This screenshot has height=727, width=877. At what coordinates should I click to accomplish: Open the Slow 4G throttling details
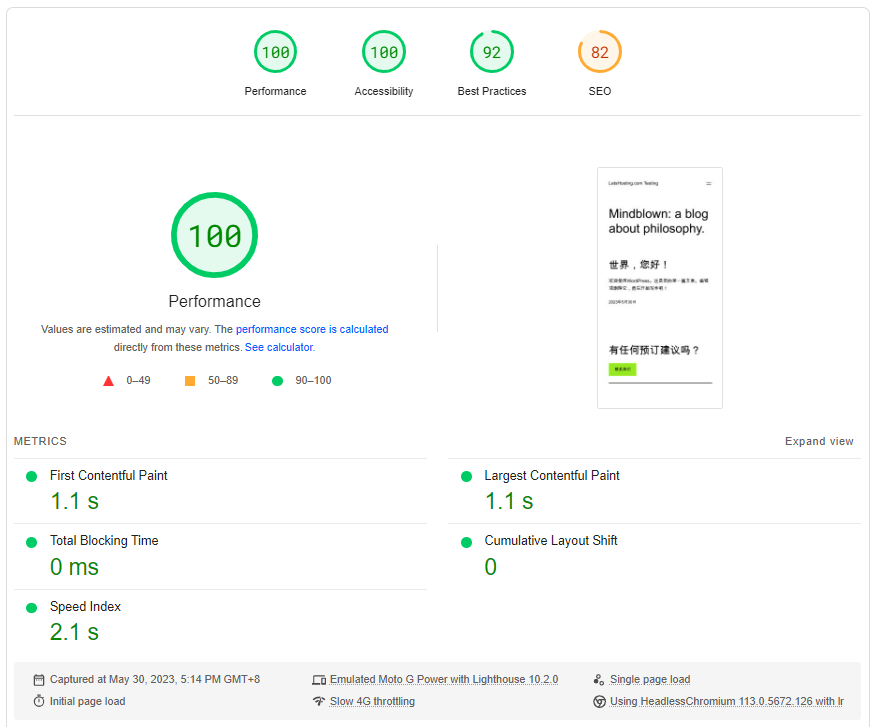(373, 701)
